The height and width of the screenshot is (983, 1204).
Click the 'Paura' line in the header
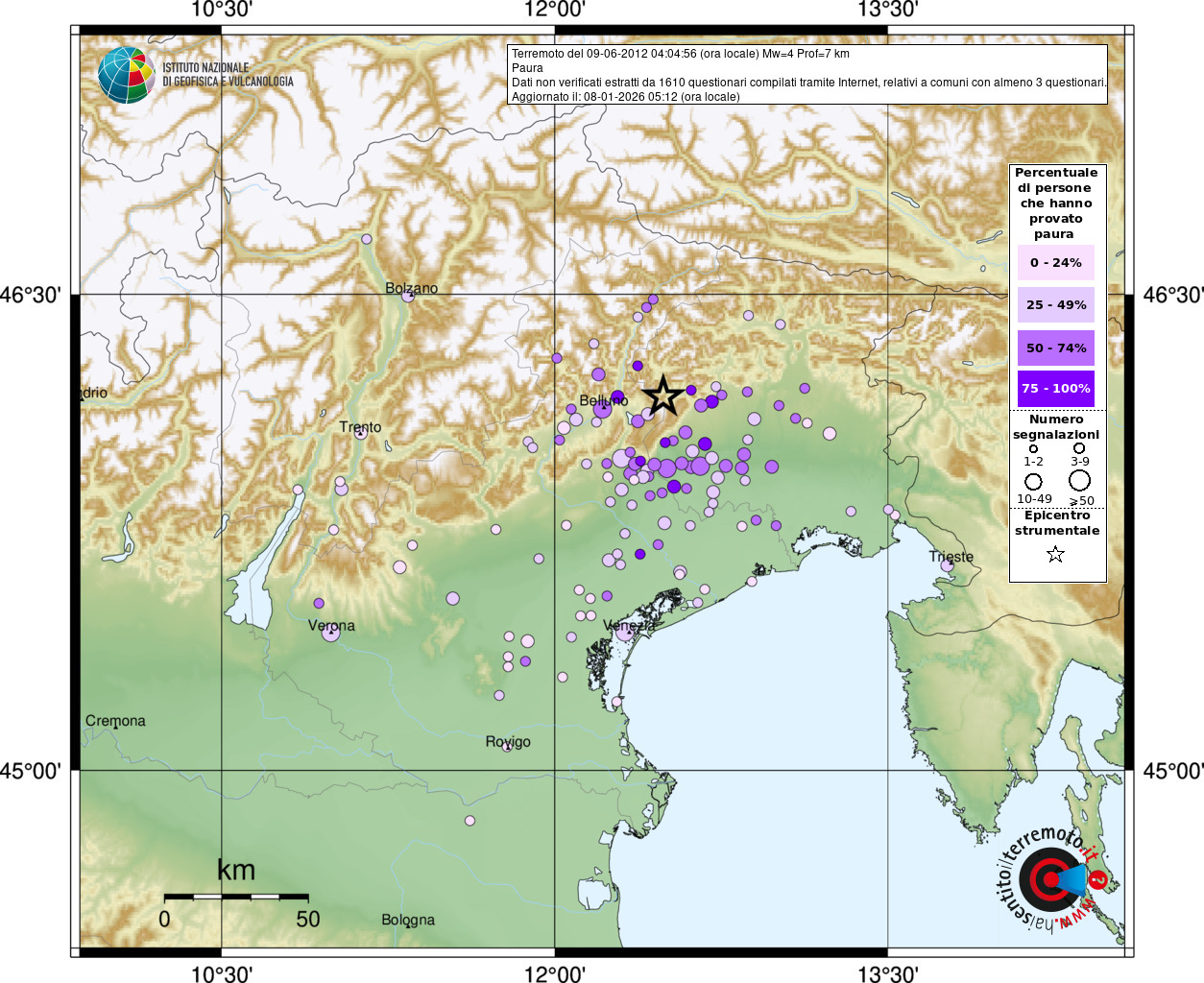point(527,68)
